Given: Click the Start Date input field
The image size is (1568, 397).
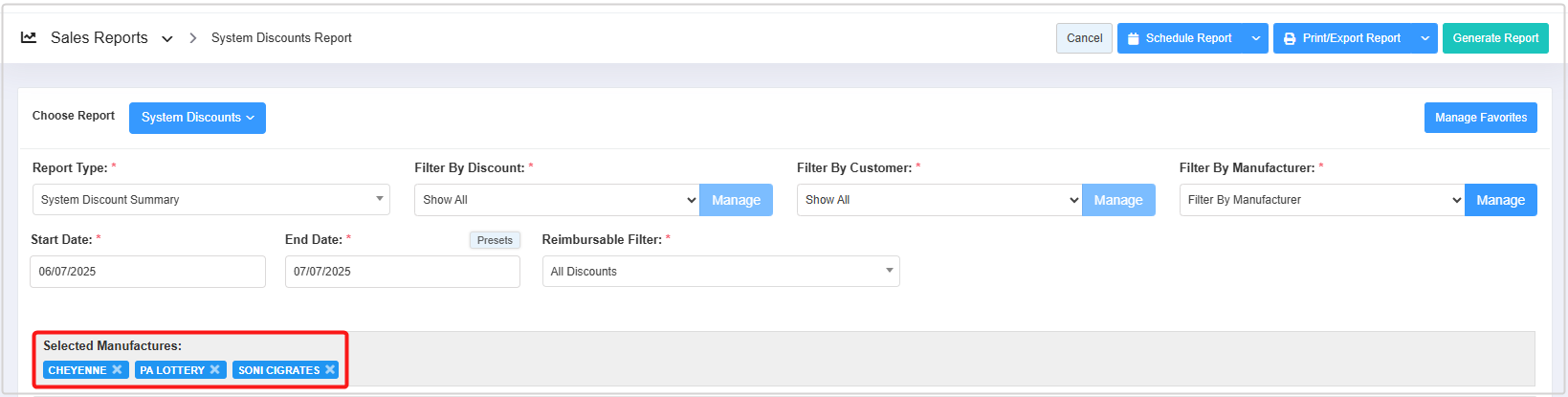Looking at the screenshot, I should [147, 272].
